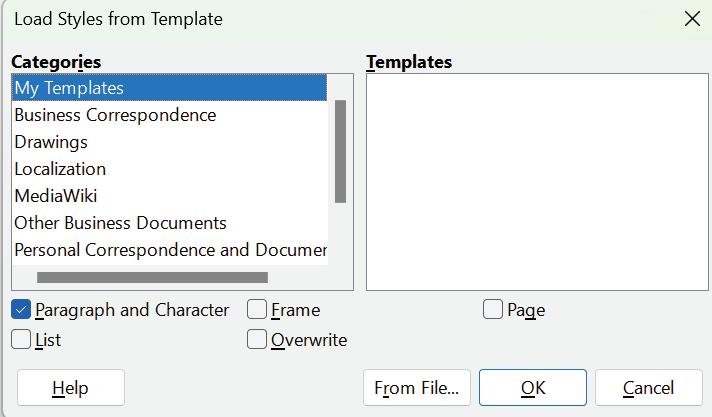Select Business Correspondence category

tap(115, 115)
